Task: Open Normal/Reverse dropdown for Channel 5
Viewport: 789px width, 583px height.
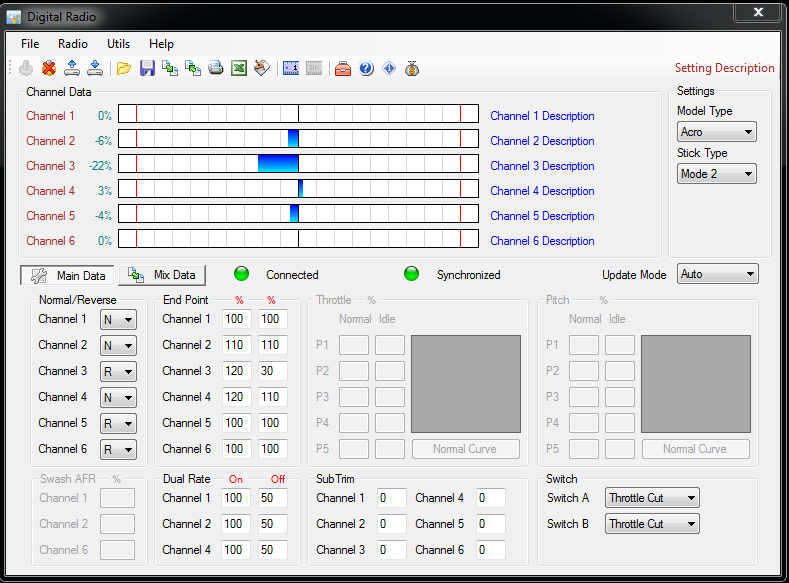Action: (118, 424)
